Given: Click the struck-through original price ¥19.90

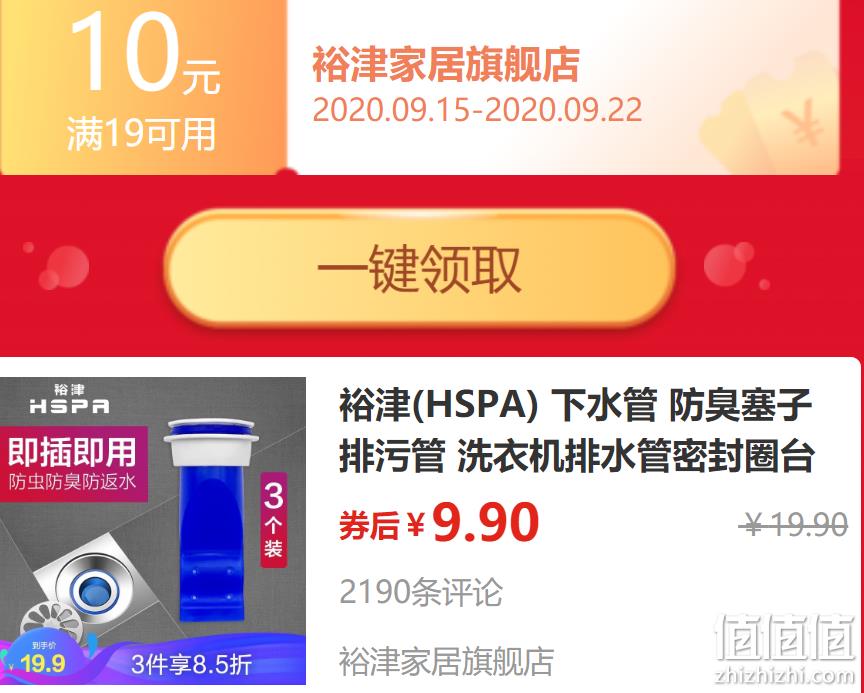Looking at the screenshot, I should click(x=793, y=524).
